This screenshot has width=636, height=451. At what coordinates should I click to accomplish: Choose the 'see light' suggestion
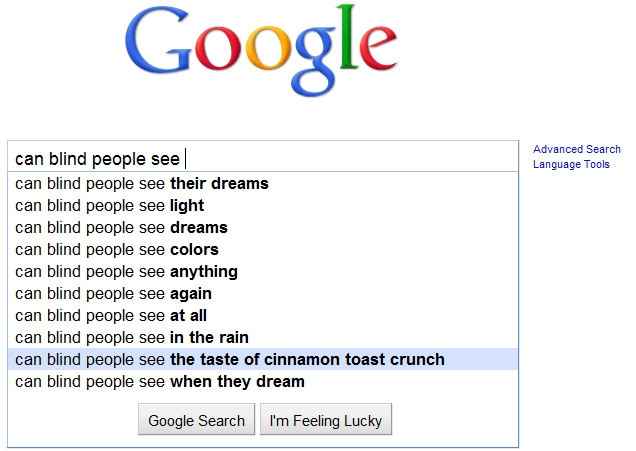[263, 206]
